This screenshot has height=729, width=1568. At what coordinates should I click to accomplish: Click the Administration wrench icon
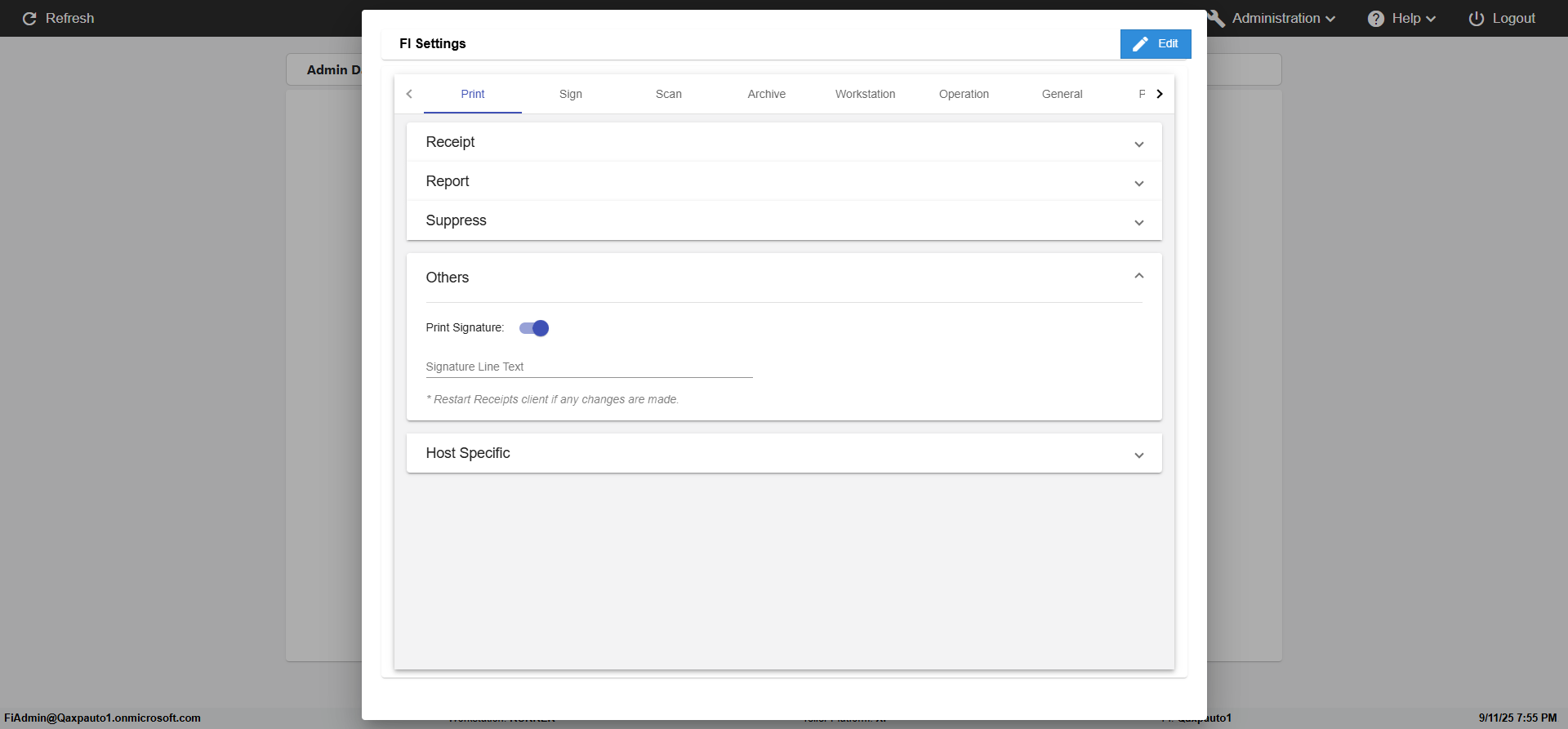[1217, 19]
